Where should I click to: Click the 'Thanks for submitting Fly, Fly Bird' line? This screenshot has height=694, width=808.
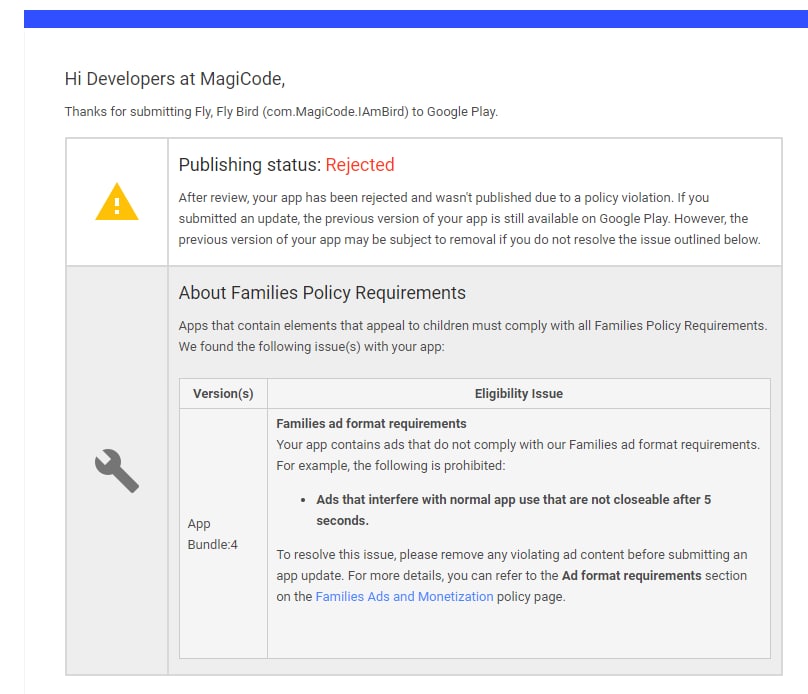click(x=281, y=112)
